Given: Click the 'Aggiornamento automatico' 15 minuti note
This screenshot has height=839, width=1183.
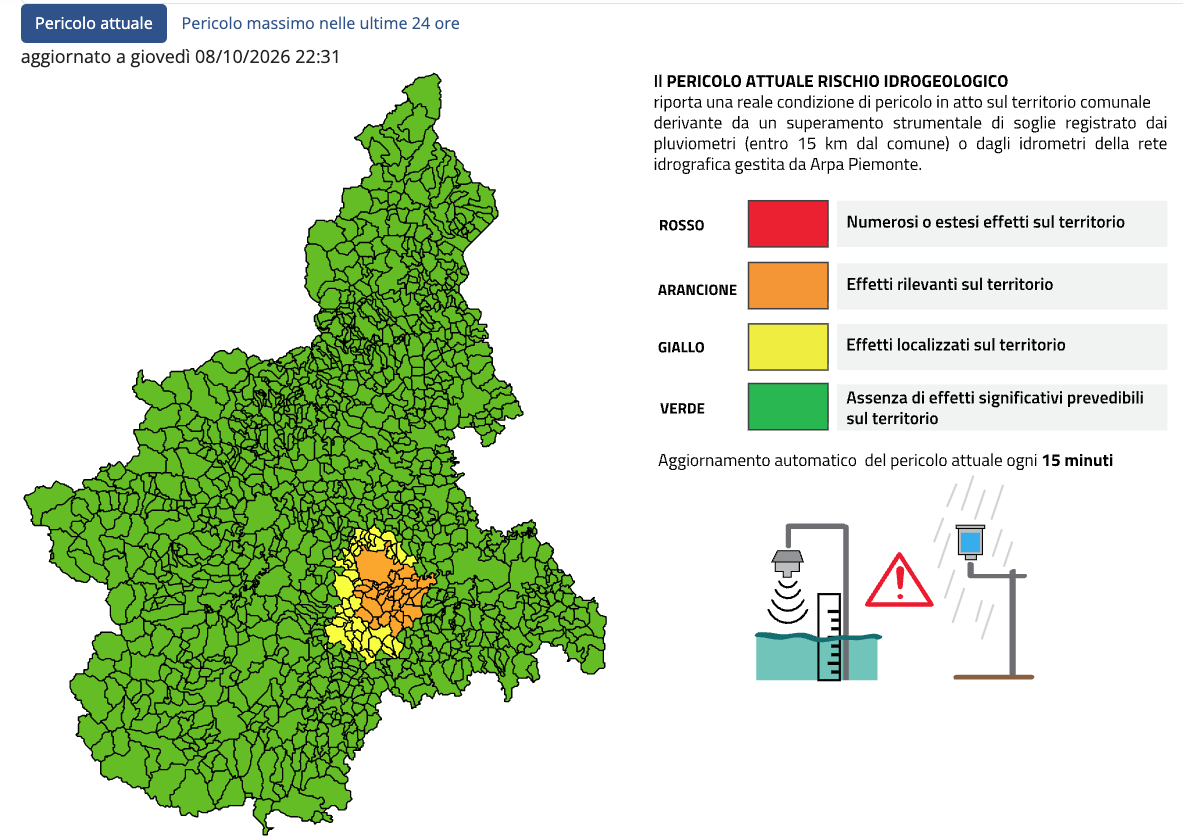Looking at the screenshot, I should (885, 460).
